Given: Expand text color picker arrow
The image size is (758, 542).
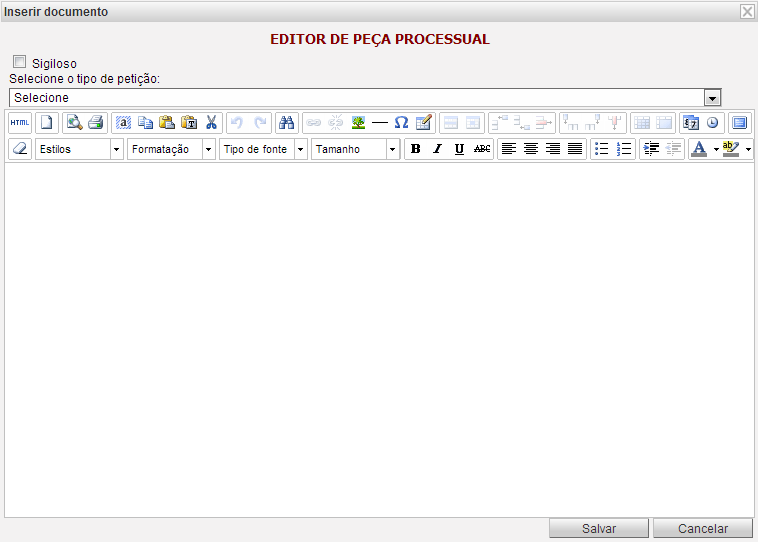Looking at the screenshot, I should pyautogui.click(x=716, y=149).
